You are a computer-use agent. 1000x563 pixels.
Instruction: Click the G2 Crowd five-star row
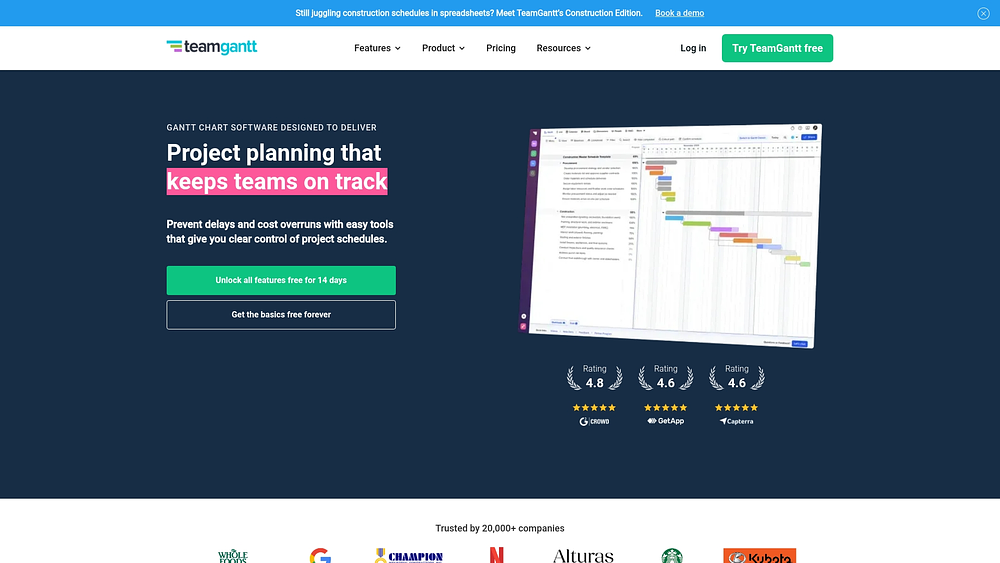click(x=594, y=407)
